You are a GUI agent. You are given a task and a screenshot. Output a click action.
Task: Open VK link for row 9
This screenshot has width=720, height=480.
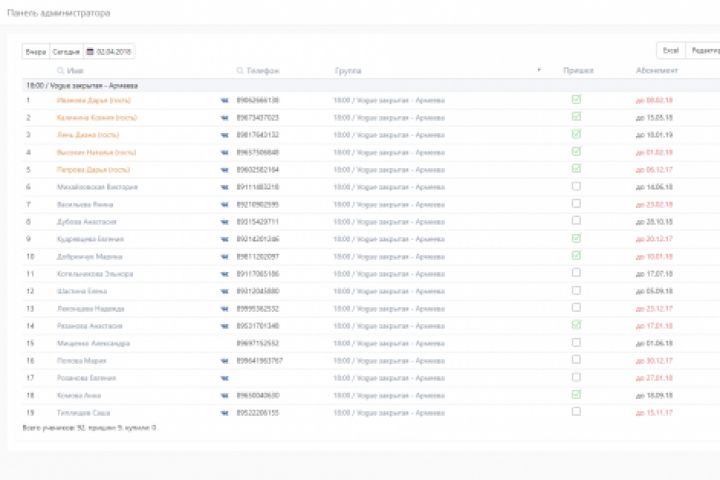coord(224,239)
